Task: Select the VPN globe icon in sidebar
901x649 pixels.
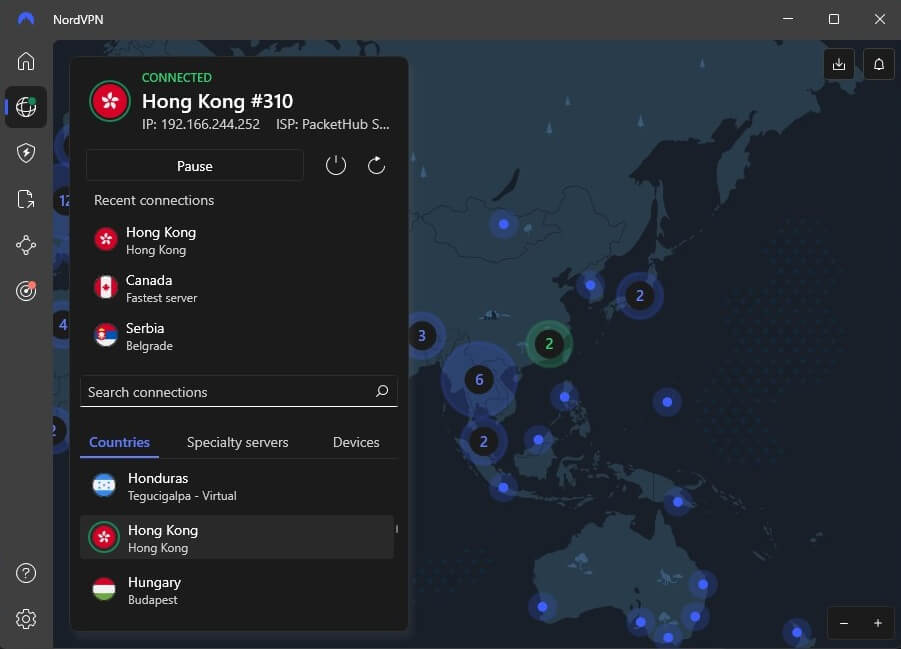Action: (x=26, y=107)
